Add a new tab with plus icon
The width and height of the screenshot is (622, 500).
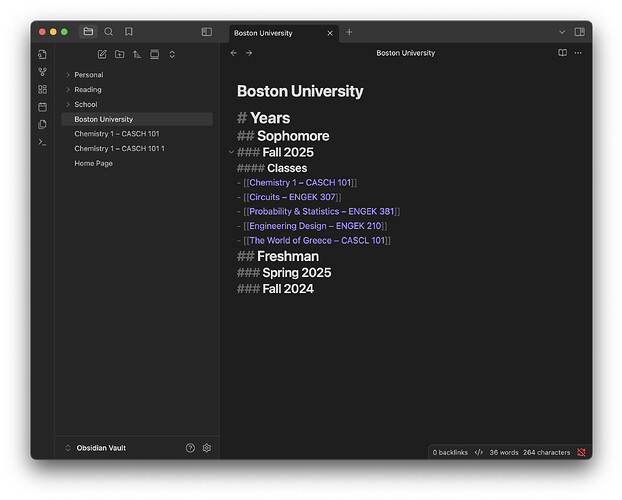[x=349, y=32]
